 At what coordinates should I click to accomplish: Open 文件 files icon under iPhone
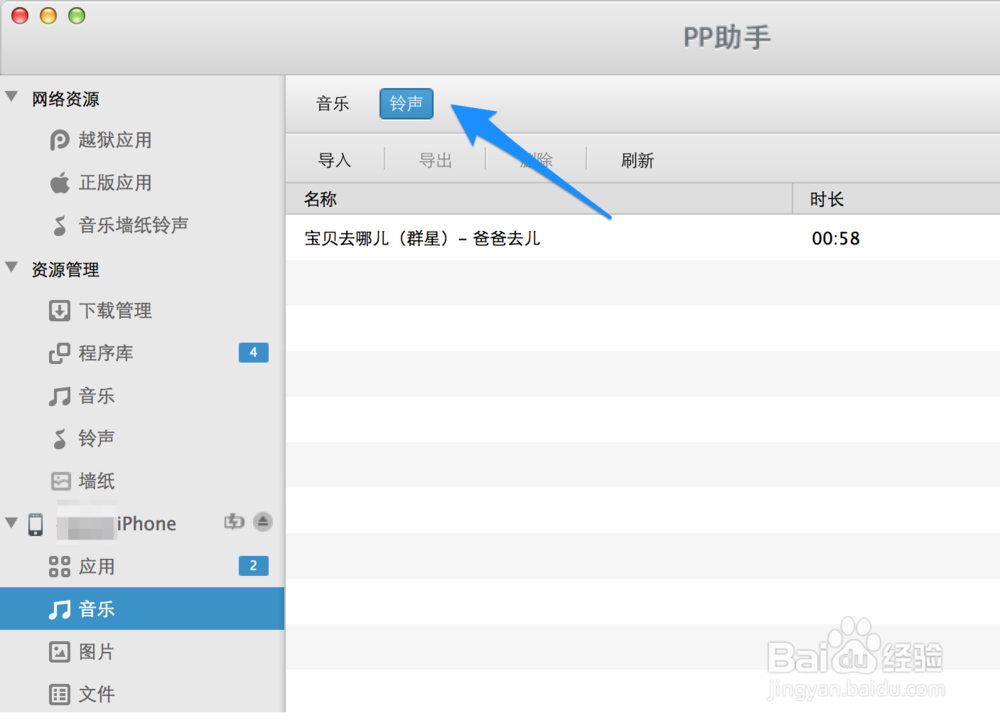59,694
